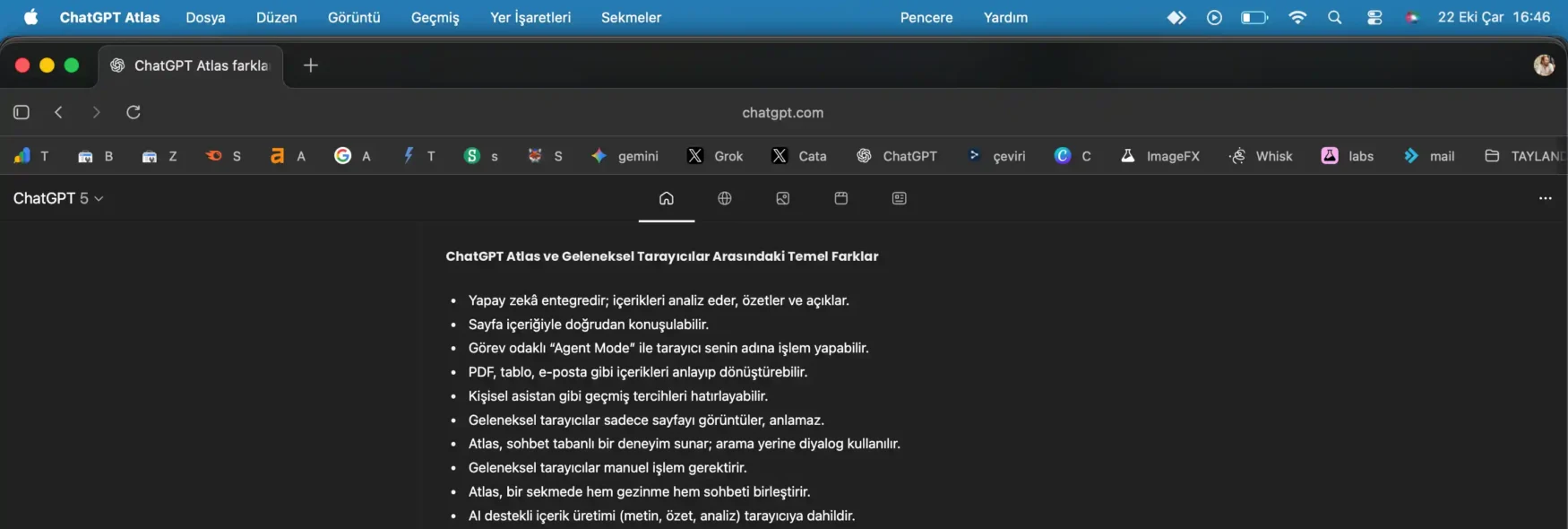Open the 'T' bookmark with chart icon
1568x529 pixels.
(31, 156)
